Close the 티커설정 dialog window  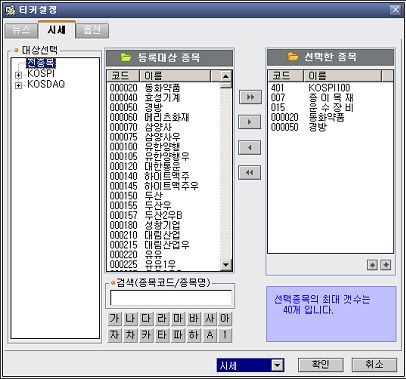pyautogui.click(x=395, y=10)
